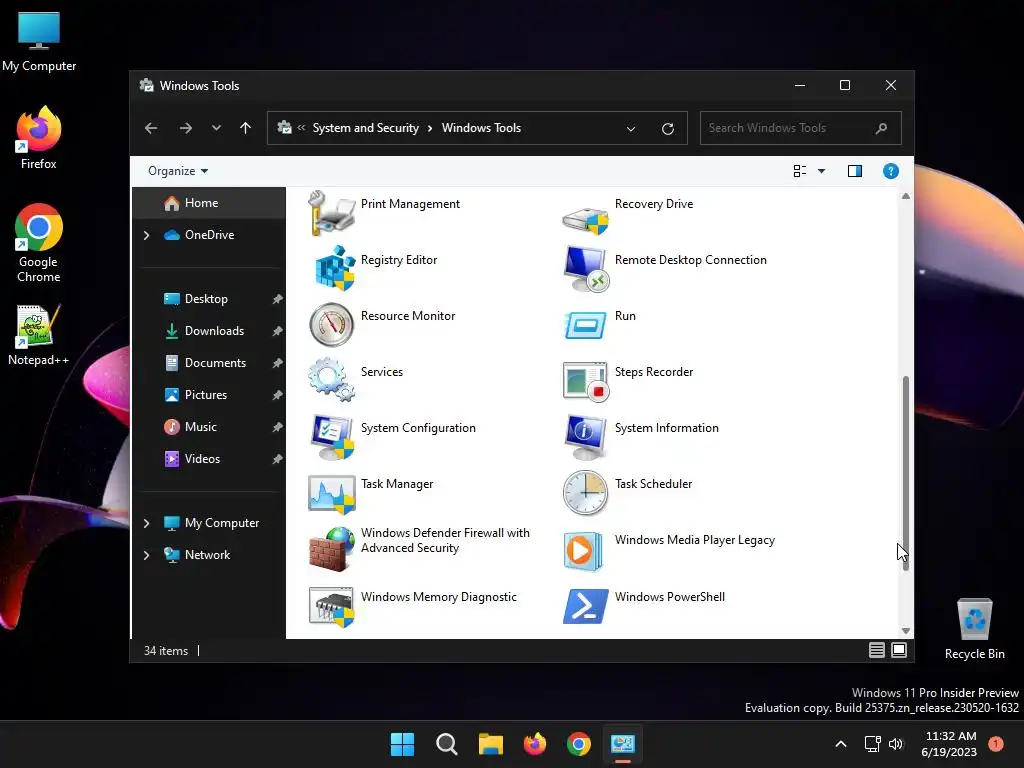Screen dimensions: 1024x768
Task: Open Music quick access folder
Action: tap(209, 427)
